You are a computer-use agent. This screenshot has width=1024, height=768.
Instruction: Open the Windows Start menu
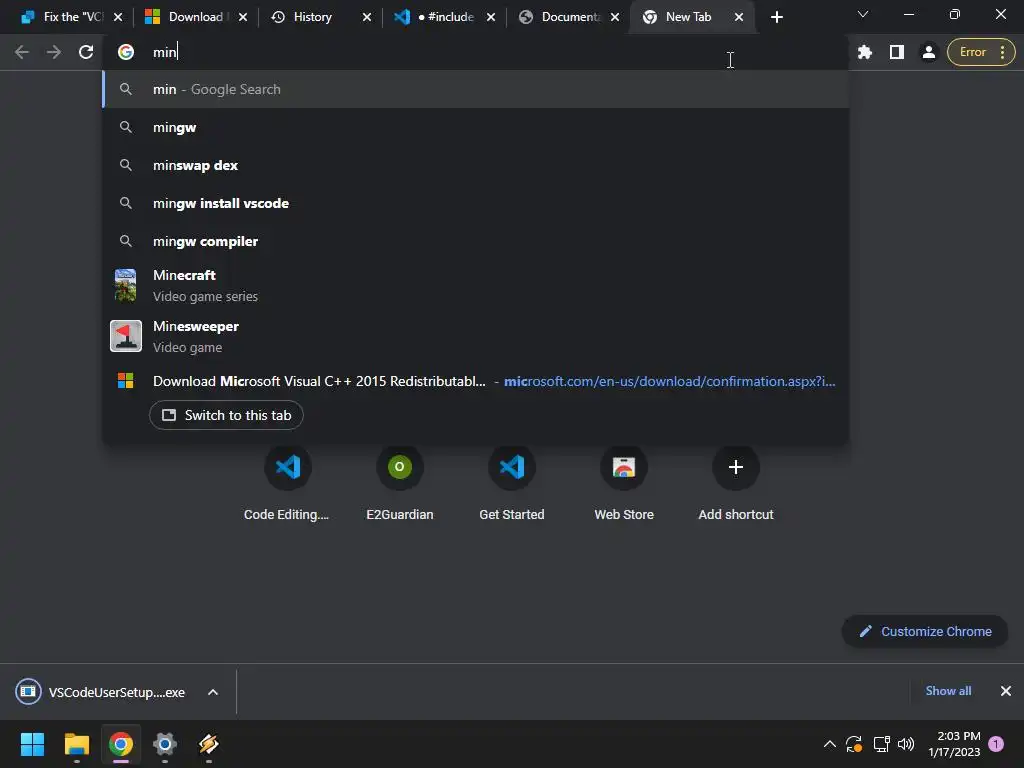[x=32, y=744]
